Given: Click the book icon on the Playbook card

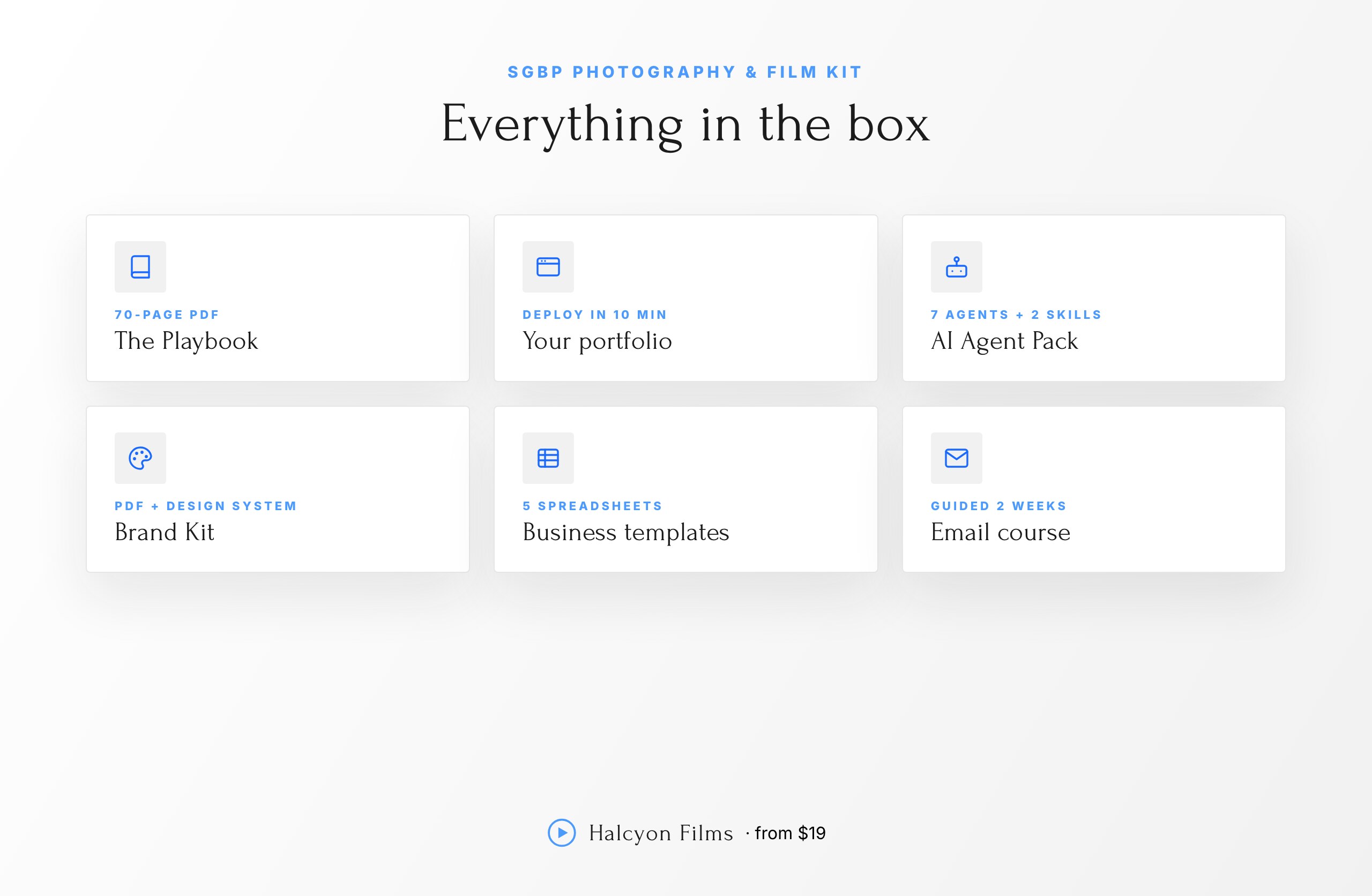Looking at the screenshot, I should click(x=140, y=267).
